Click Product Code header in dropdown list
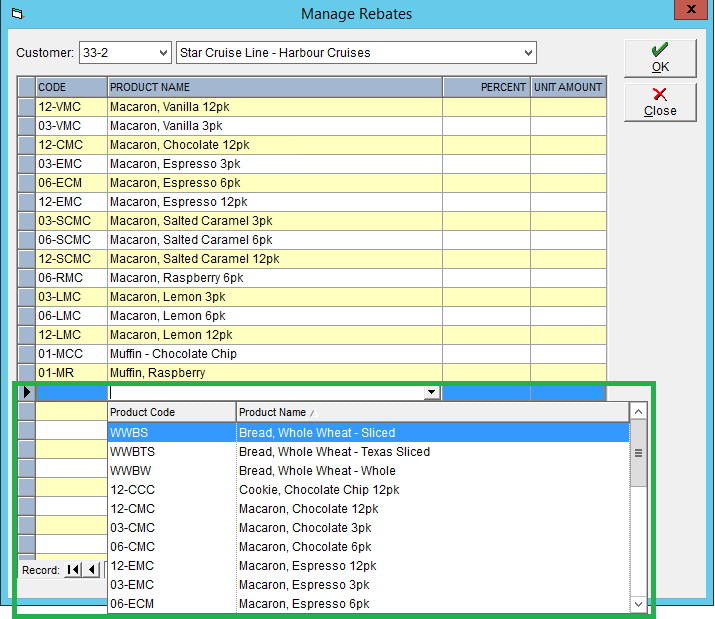 [x=172, y=412]
